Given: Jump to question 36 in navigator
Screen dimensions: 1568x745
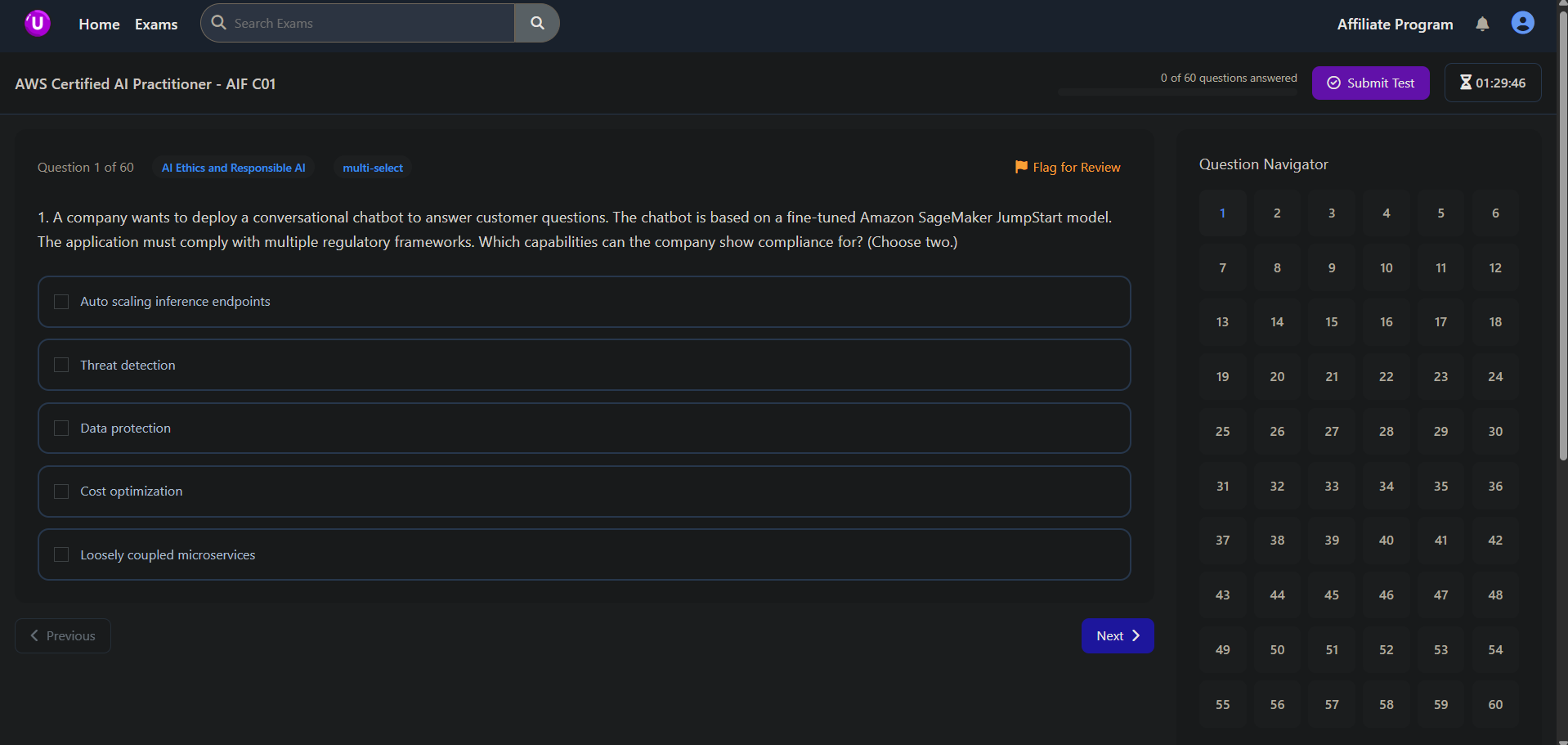Looking at the screenshot, I should (1495, 486).
